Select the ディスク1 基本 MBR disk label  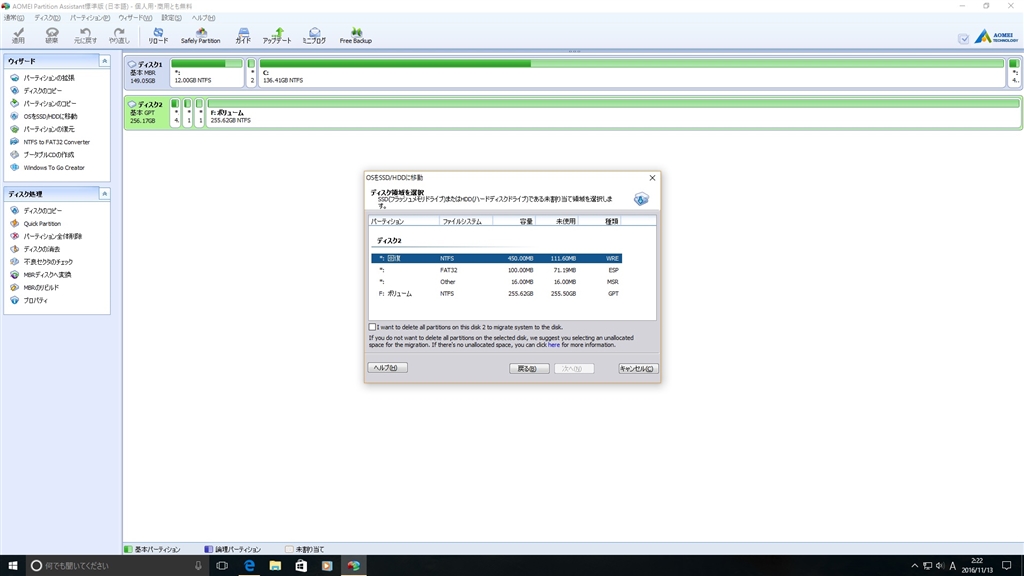pos(146,72)
